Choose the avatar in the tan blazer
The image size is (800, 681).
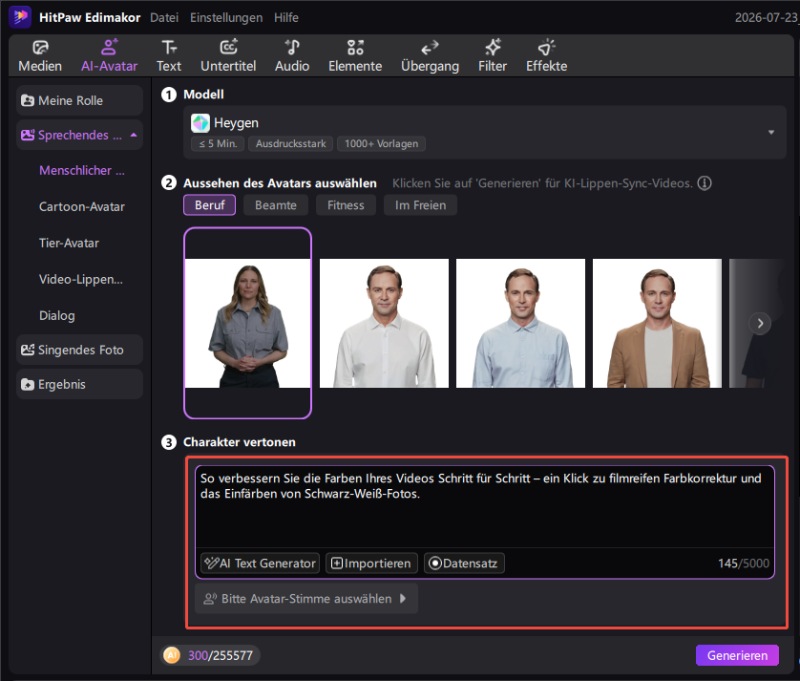tap(657, 323)
